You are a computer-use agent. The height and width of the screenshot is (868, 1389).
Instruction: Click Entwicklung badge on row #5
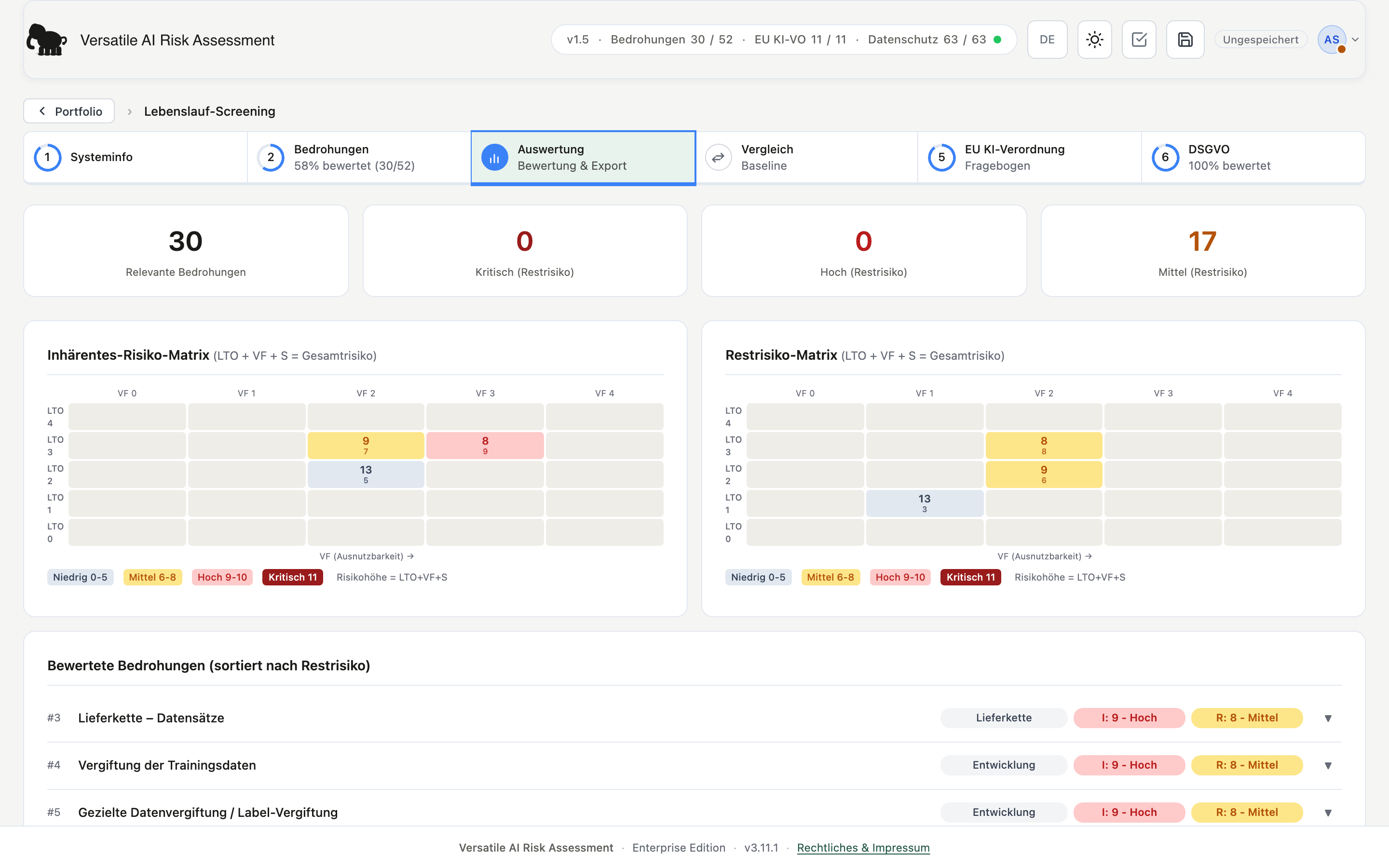[x=1004, y=813]
